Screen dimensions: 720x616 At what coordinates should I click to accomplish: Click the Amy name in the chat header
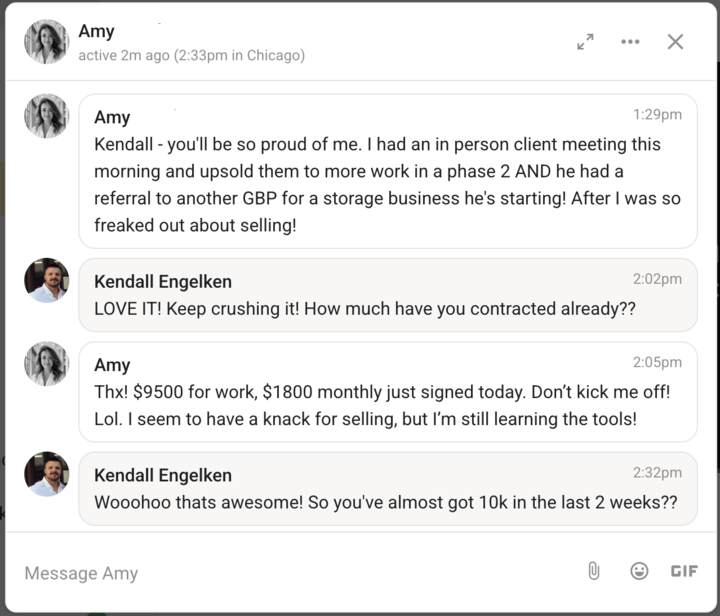(x=97, y=32)
